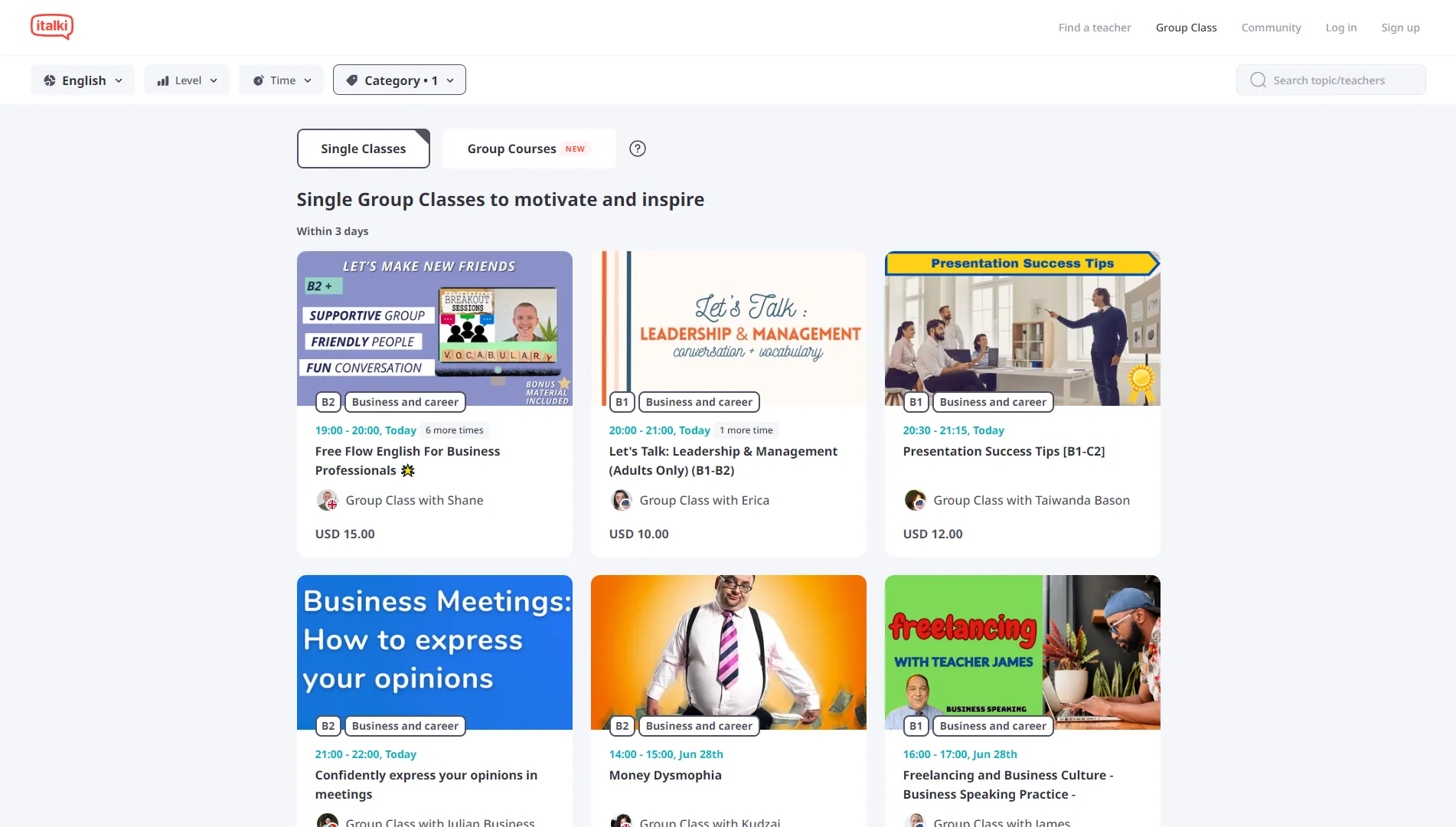The height and width of the screenshot is (827, 1456).
Task: Click B1 level badge on Presentation Success Tips
Action: (916, 402)
